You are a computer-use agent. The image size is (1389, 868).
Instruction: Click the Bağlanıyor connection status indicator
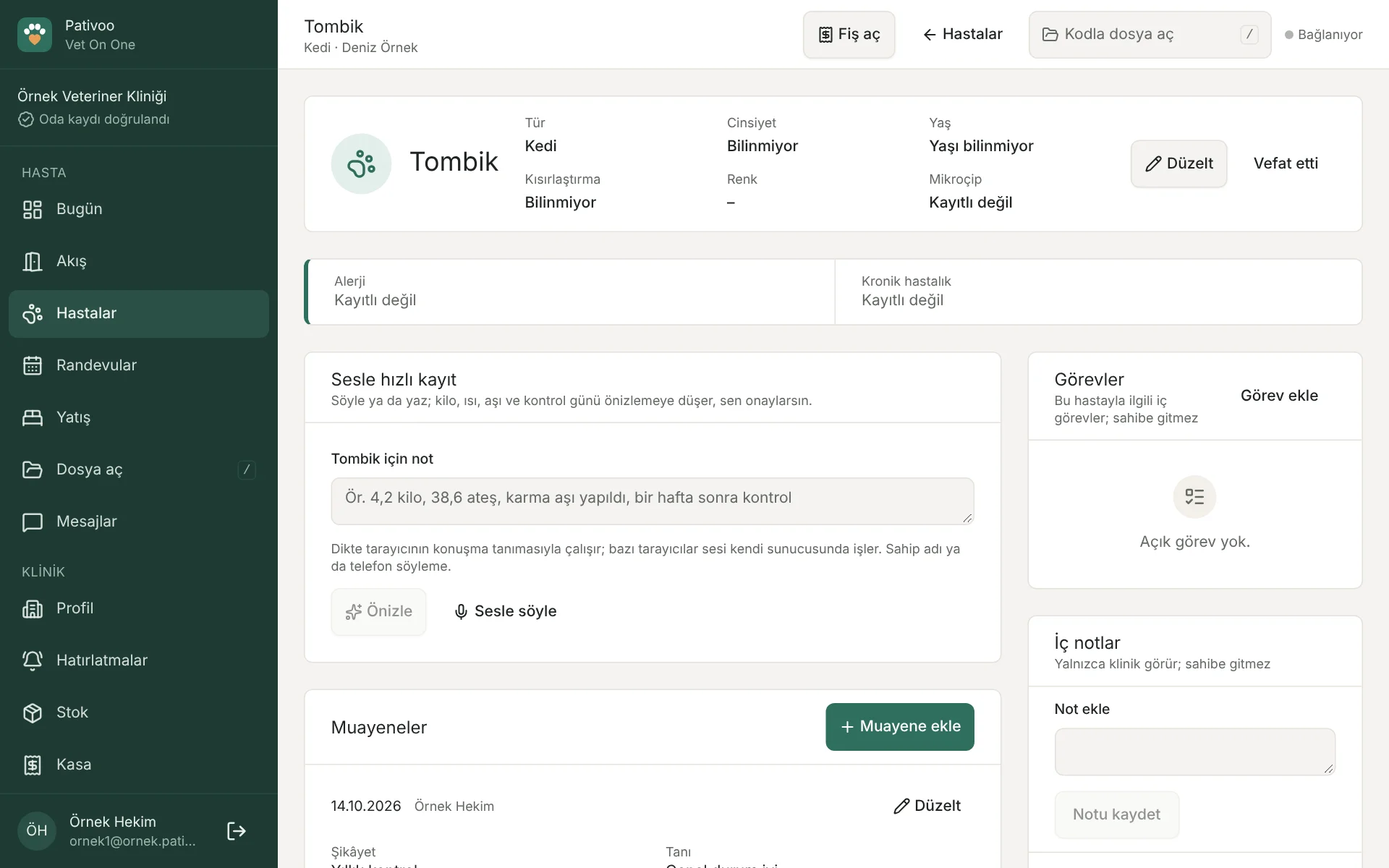(1323, 34)
